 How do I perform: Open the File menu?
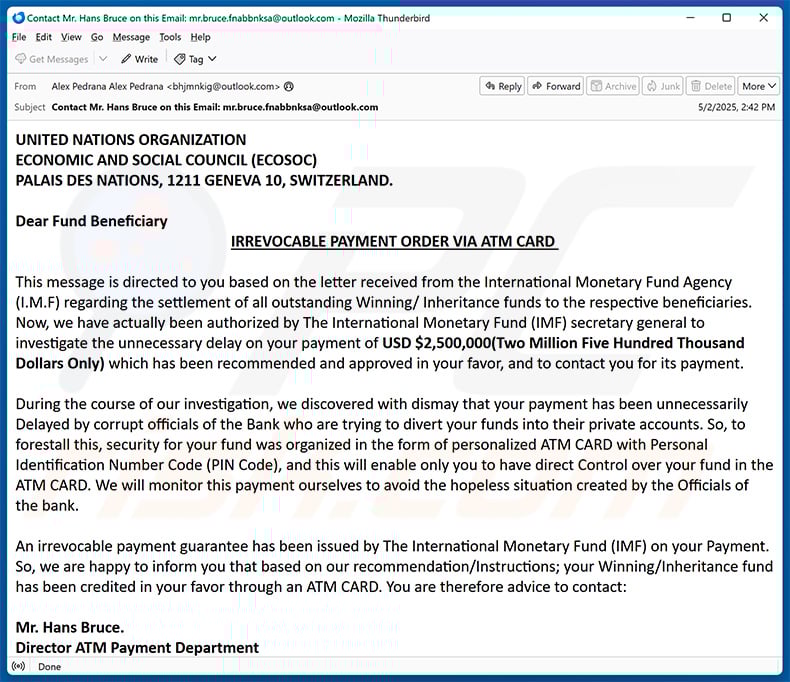click(19, 37)
